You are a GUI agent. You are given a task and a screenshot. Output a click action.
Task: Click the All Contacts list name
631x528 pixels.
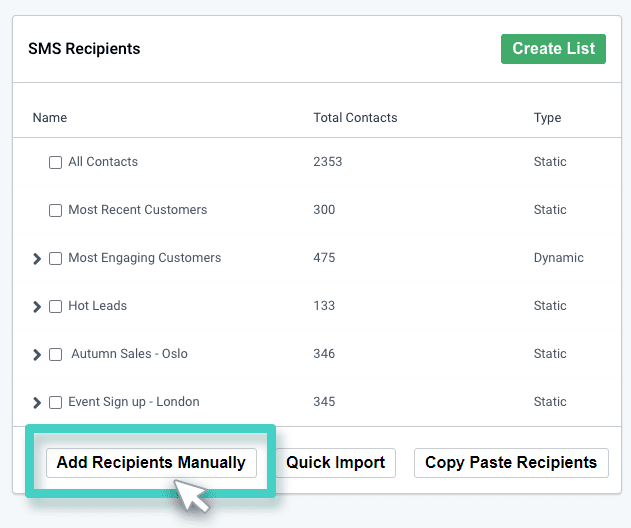pyautogui.click(x=103, y=162)
